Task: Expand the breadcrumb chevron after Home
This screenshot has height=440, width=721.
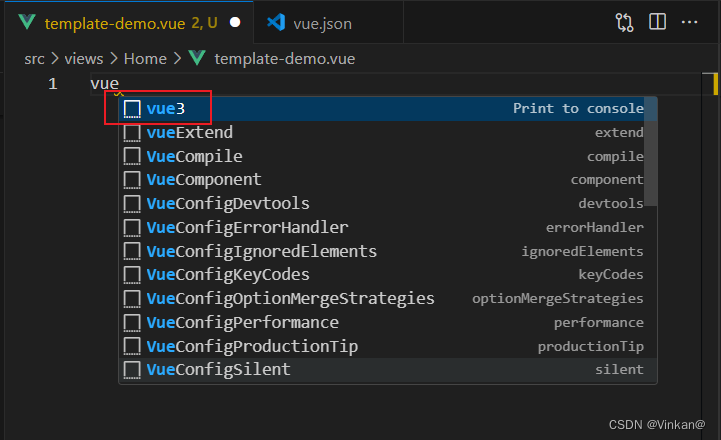Action: click(177, 58)
